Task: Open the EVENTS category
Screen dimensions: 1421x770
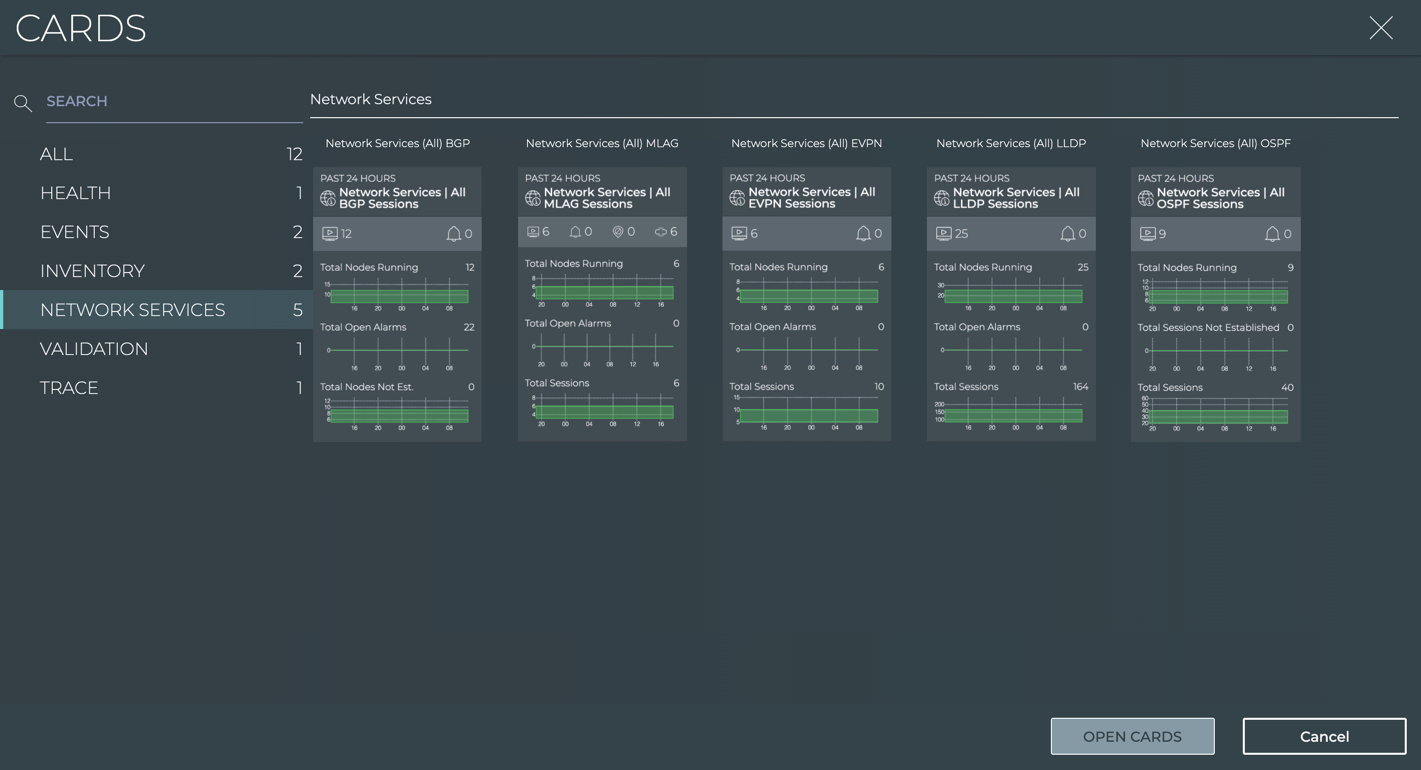Action: [x=74, y=232]
